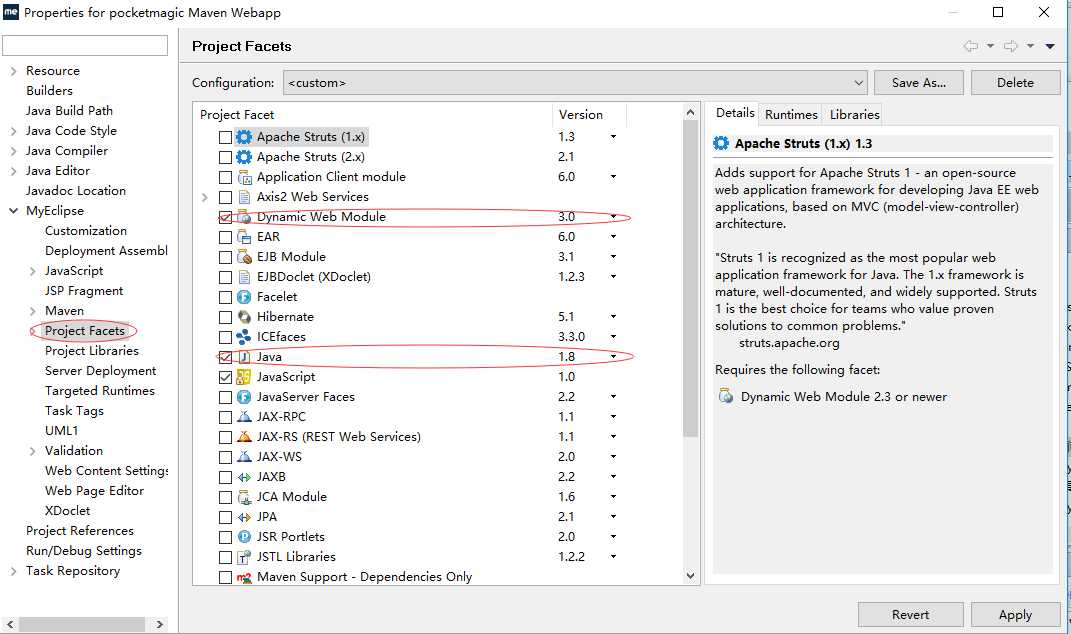Click the EAR facet icon
This screenshot has height=634, width=1071.
[x=244, y=237]
